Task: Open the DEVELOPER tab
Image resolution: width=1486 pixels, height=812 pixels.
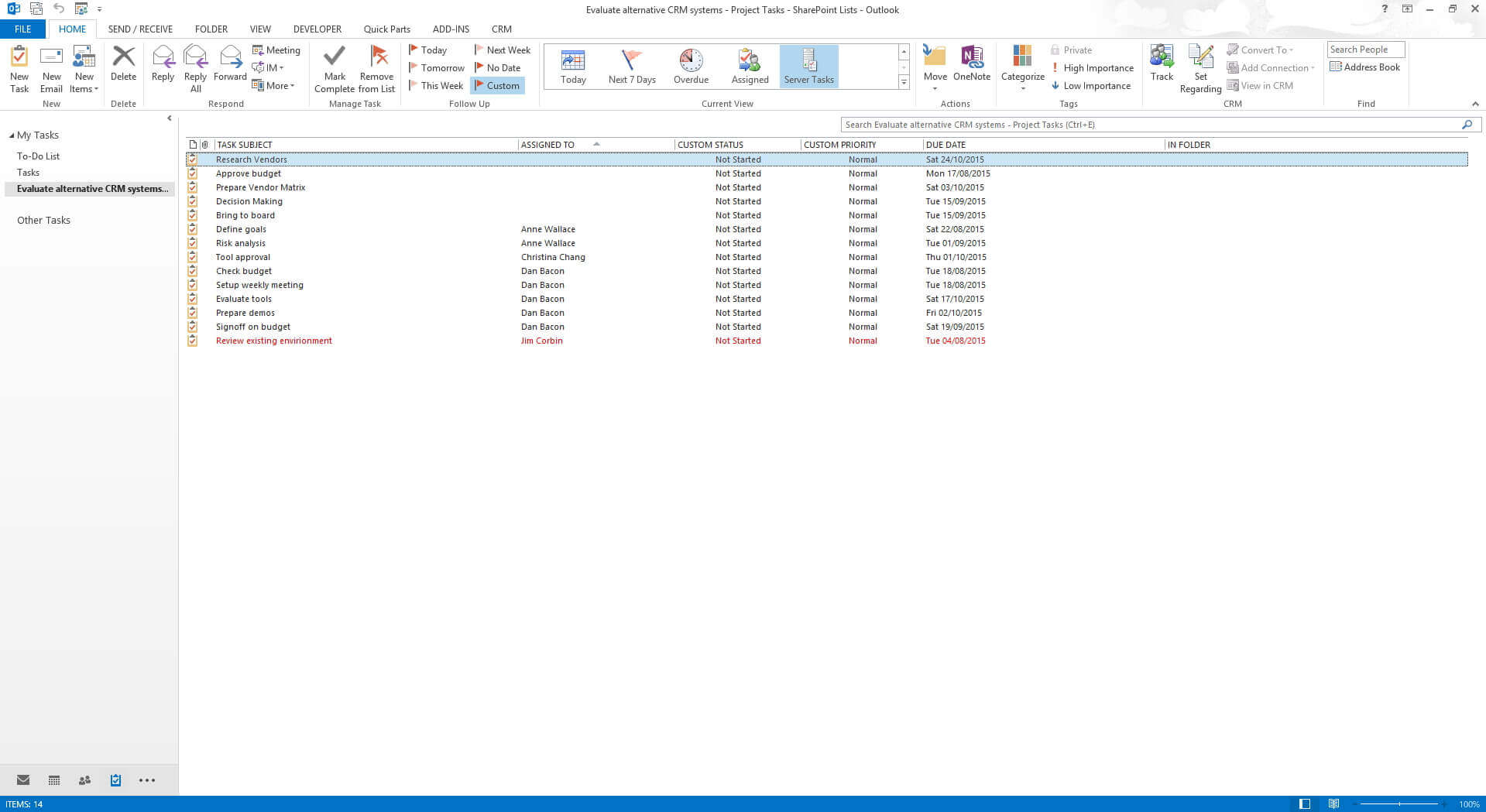Action: click(317, 29)
